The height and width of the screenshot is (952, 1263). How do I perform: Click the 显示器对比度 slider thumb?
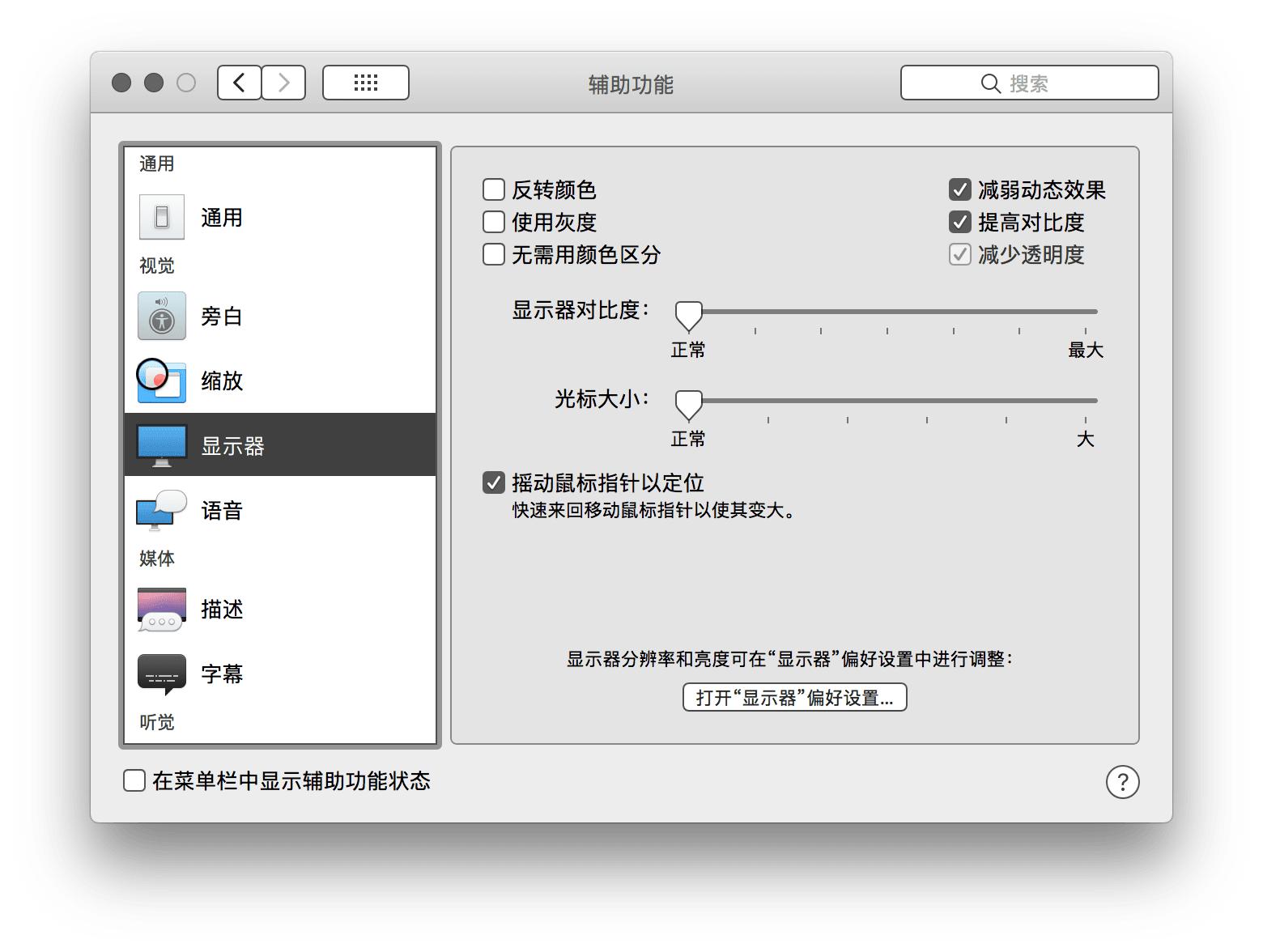click(689, 317)
